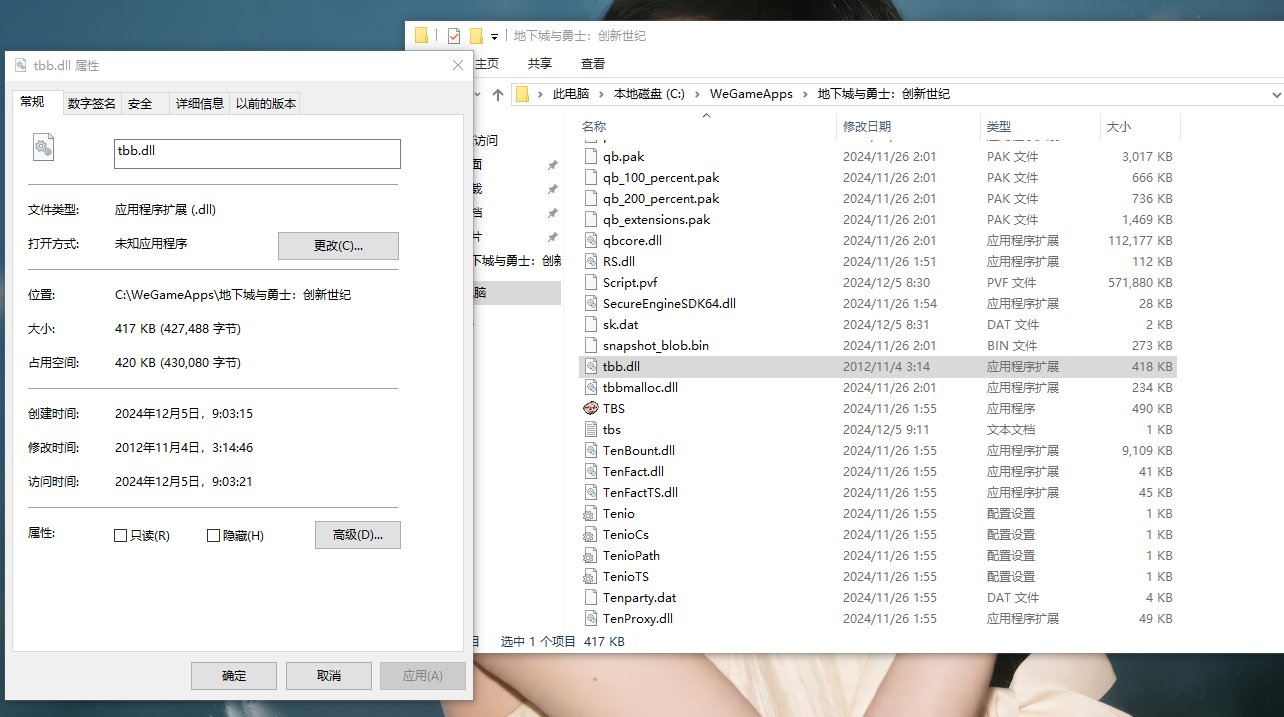1284x717 pixels.
Task: Click inside the tbb.dll filename text field
Action: 256,153
